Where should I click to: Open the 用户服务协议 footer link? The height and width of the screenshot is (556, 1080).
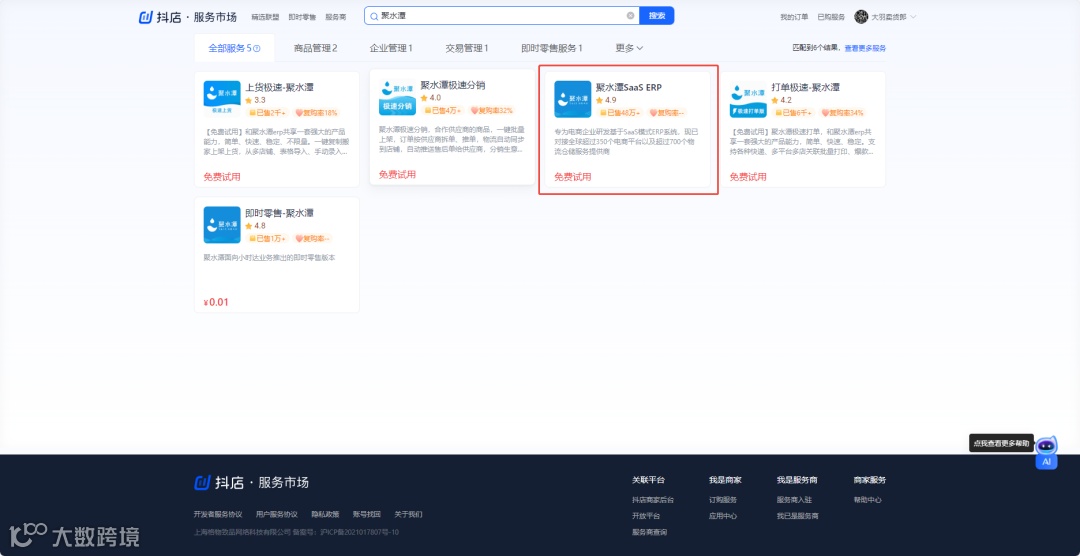click(276, 514)
